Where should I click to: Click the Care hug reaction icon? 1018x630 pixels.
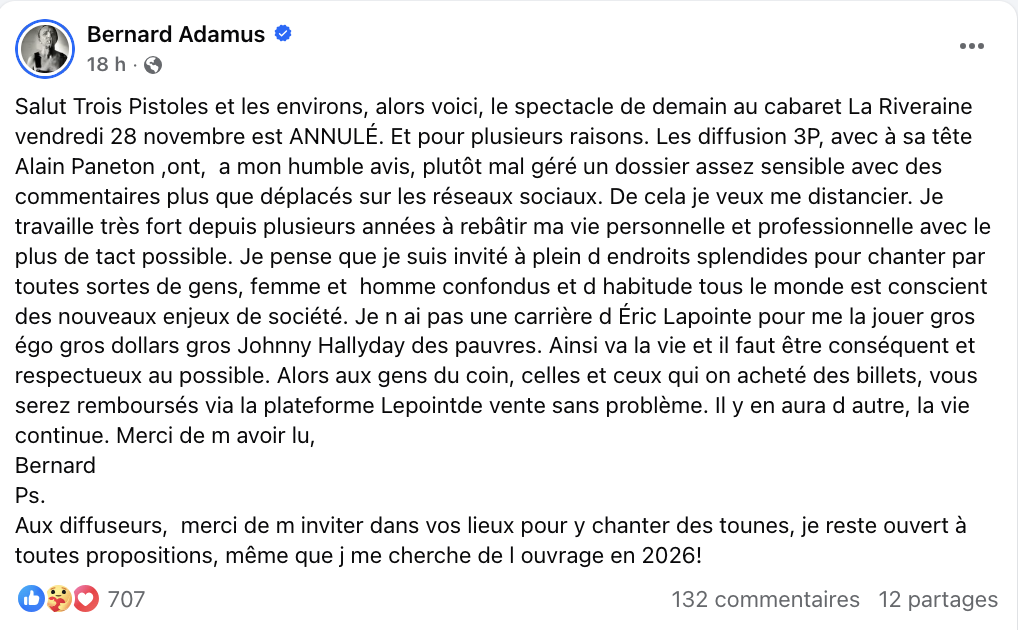click(59, 599)
